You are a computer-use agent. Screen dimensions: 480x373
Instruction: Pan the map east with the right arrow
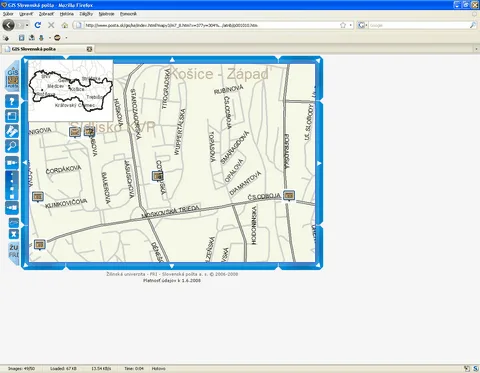pos(319,163)
